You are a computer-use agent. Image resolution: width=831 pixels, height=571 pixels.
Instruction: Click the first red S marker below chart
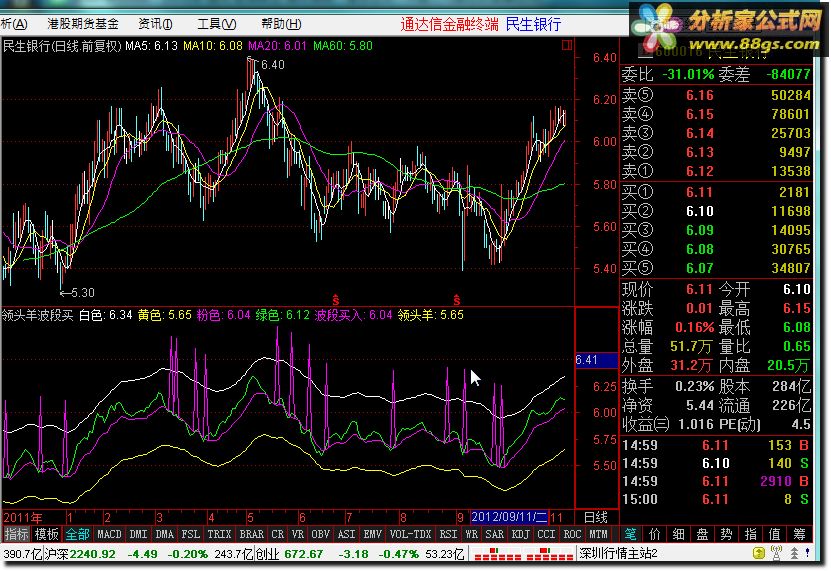coord(335,300)
